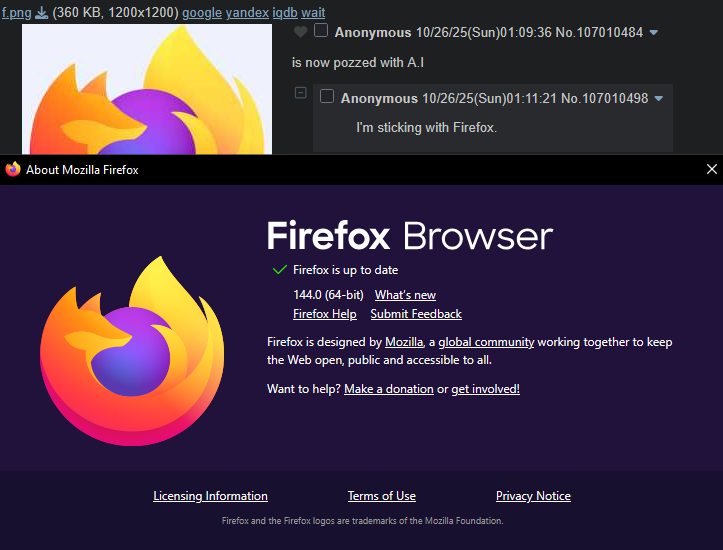Click post number No.107010484
The height and width of the screenshot is (550, 723).
click(x=599, y=32)
